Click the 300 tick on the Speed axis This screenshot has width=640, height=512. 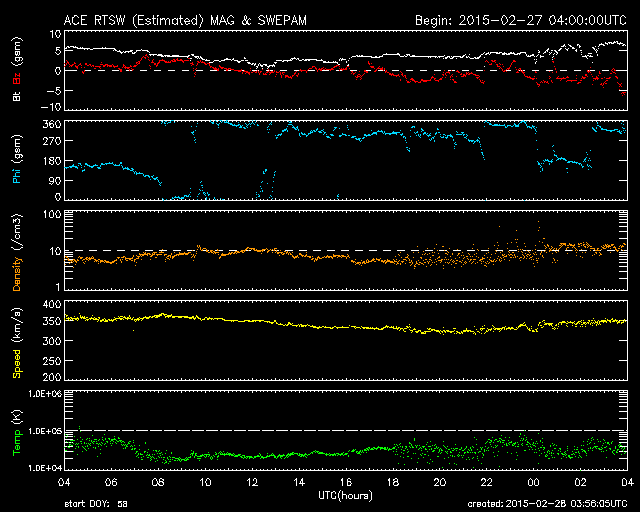(52, 341)
